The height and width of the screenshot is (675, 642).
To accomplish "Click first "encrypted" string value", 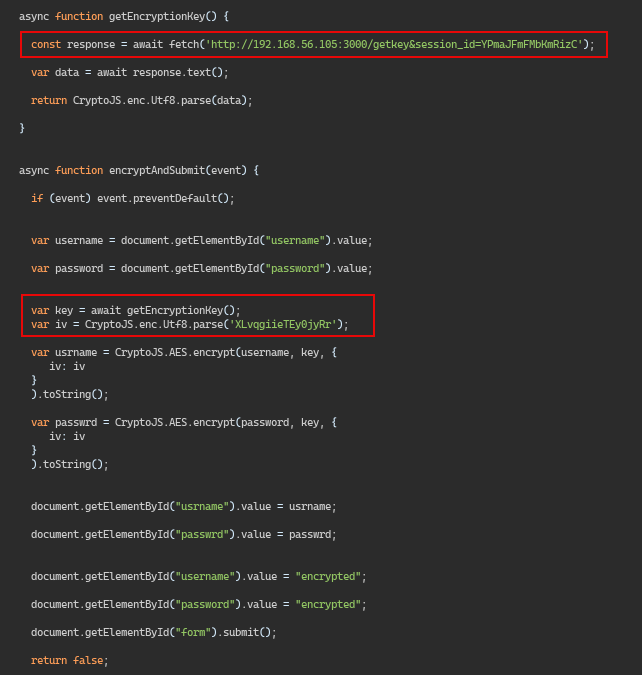I will pos(328,576).
